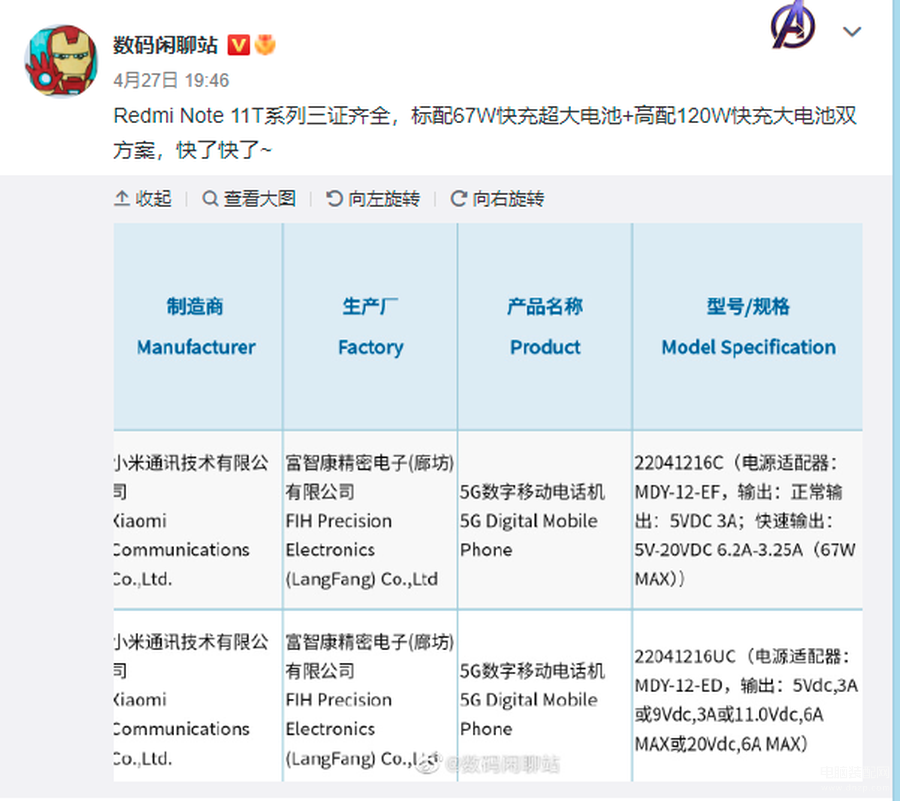Viewport: 900px width, 801px height.
Task: Click the product cell in the 22041216UC row
Action: pos(545,697)
